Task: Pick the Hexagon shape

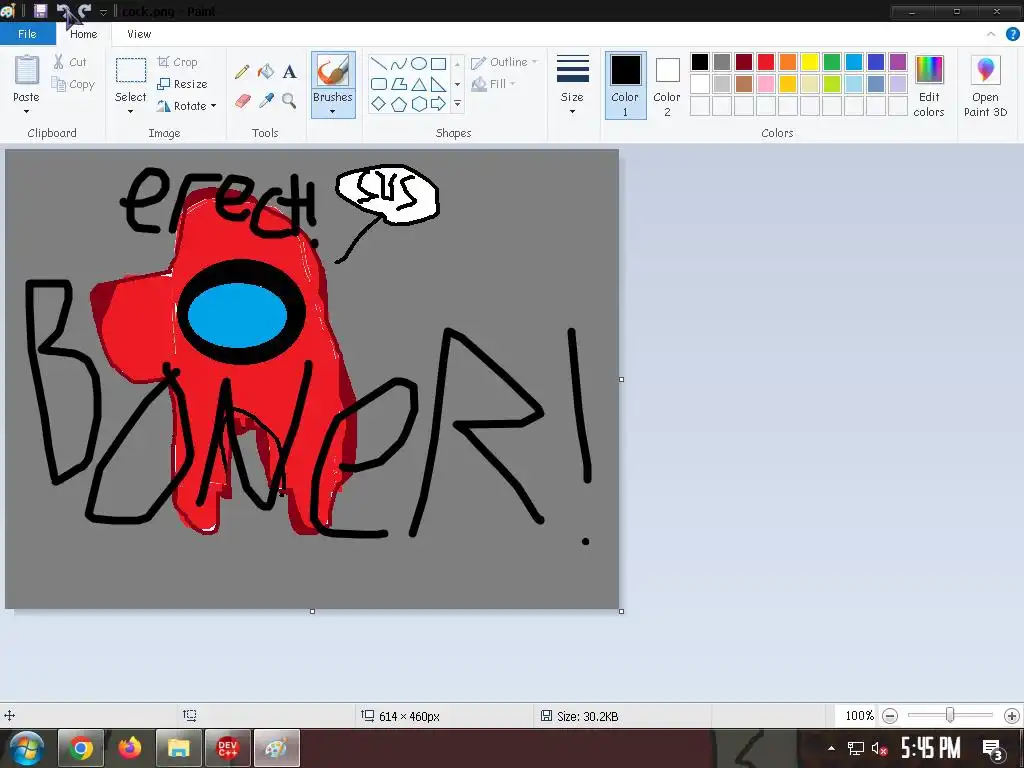Action: (x=419, y=104)
